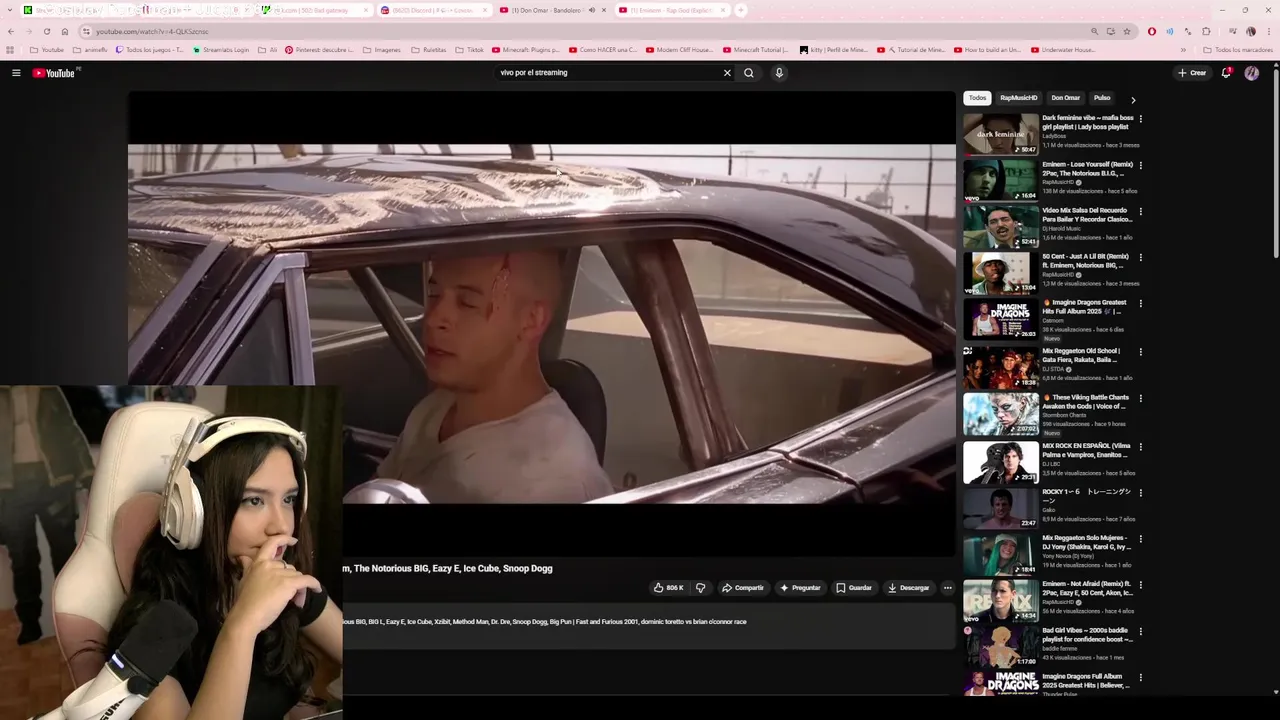Switch to the Discord browser tab

click(x=434, y=10)
